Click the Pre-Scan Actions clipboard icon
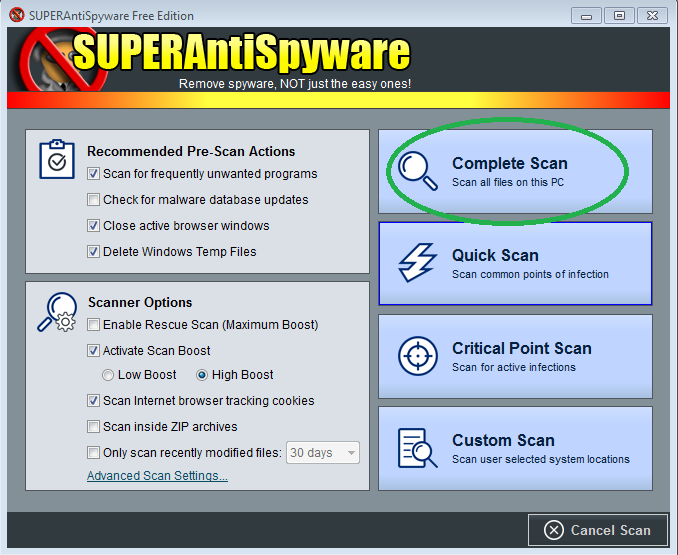The width and height of the screenshot is (678, 555). click(x=57, y=159)
